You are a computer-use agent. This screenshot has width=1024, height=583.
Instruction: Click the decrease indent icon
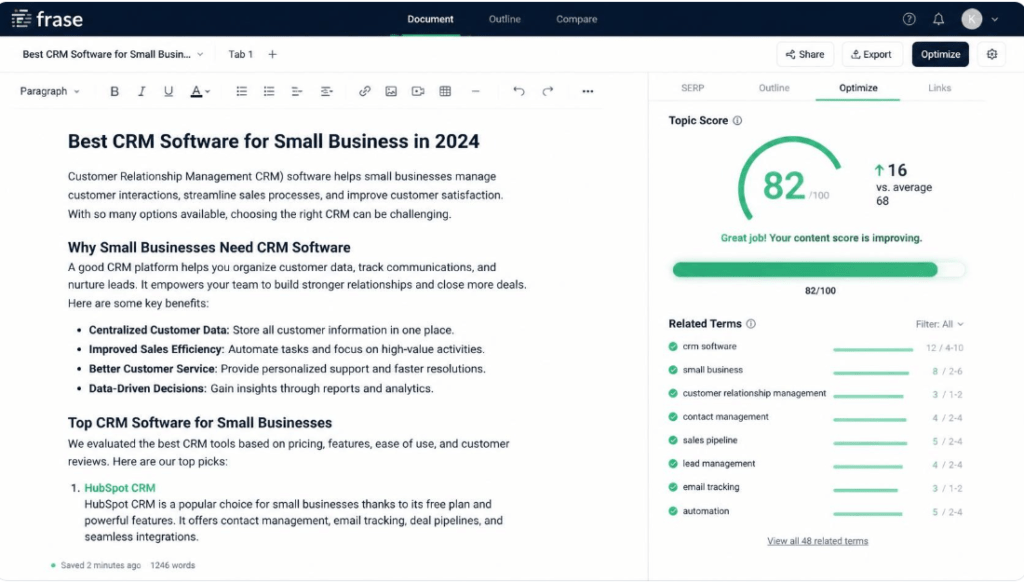tap(297, 91)
